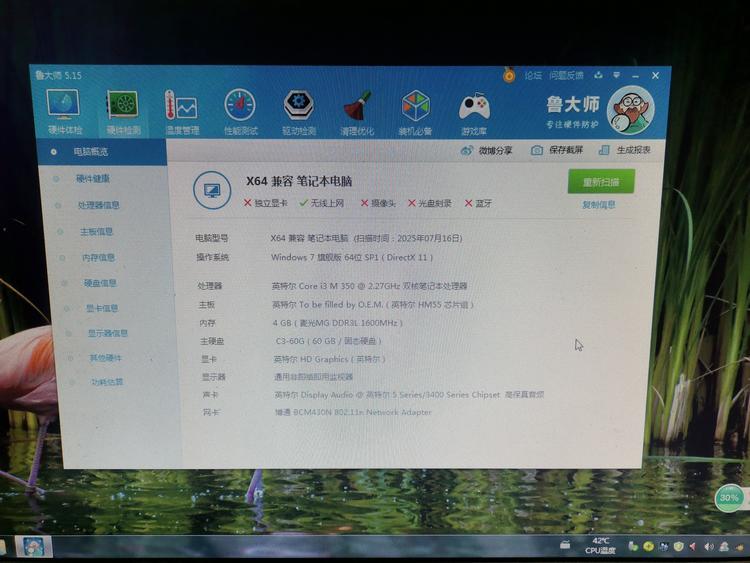Open 其他硬件 in the sidebar
The image size is (750, 563).
[x=106, y=358]
